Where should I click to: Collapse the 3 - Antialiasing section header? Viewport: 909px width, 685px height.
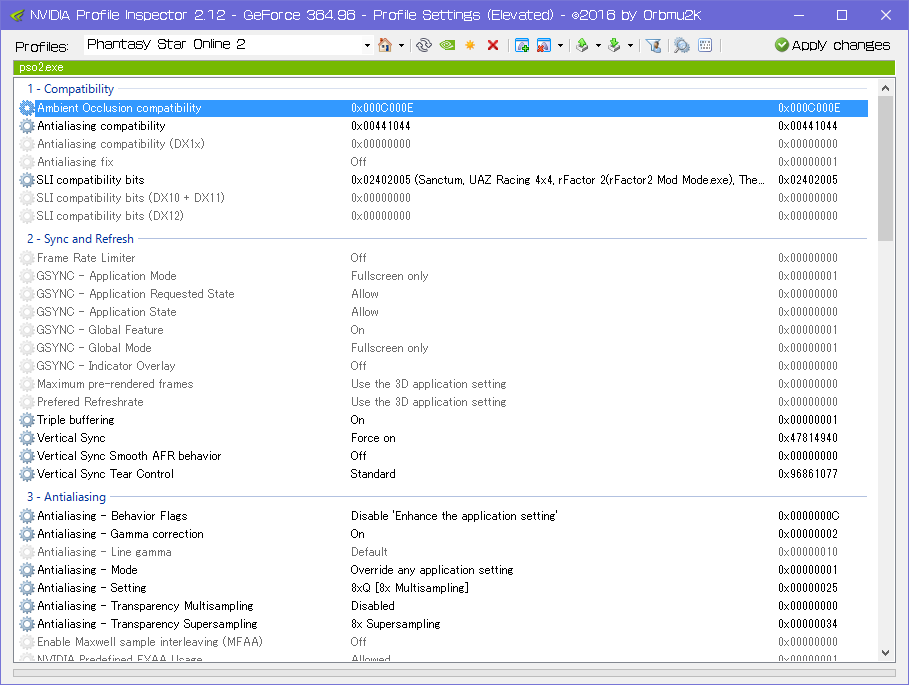click(x=66, y=497)
